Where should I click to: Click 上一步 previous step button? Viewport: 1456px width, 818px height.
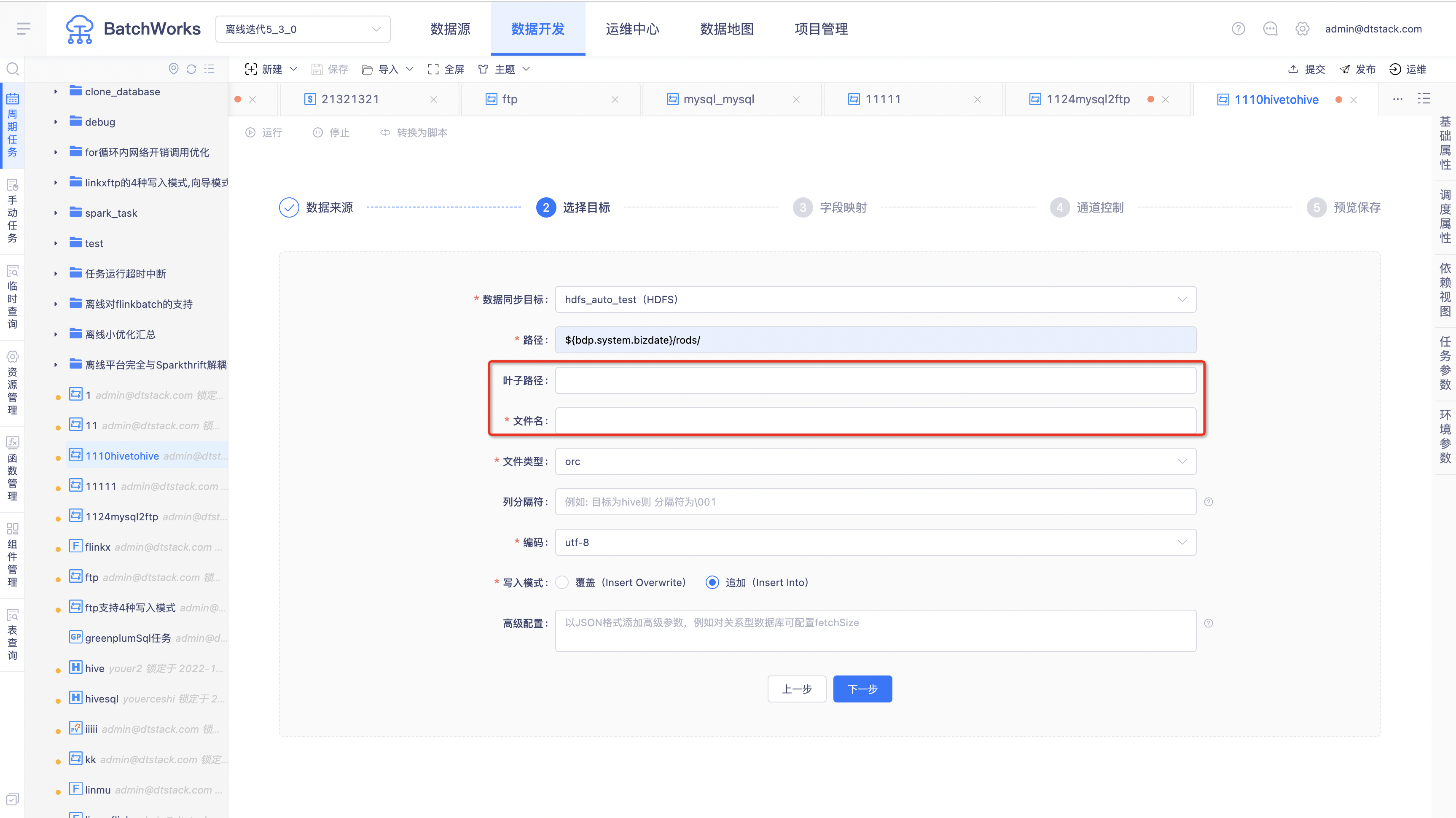click(x=796, y=689)
